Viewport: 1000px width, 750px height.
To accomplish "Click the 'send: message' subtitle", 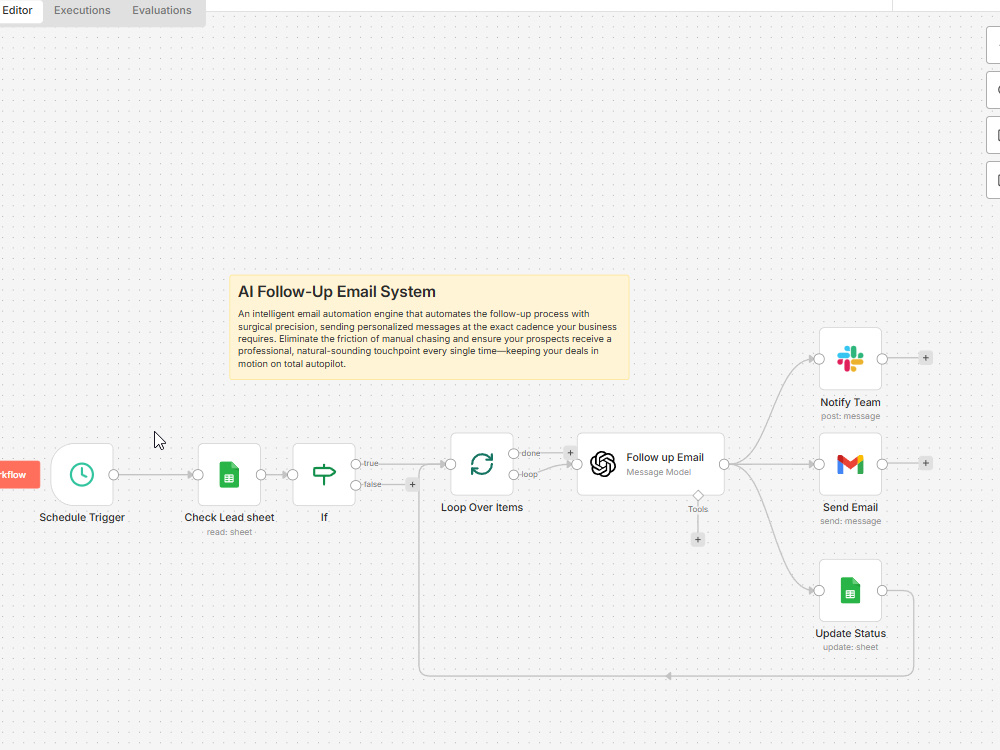I will (850, 521).
